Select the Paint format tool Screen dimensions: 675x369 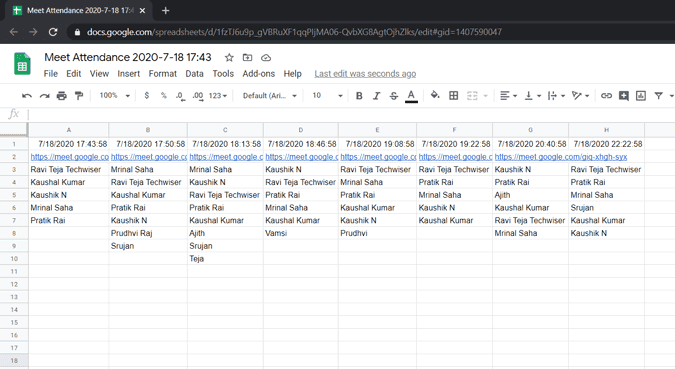coord(79,96)
